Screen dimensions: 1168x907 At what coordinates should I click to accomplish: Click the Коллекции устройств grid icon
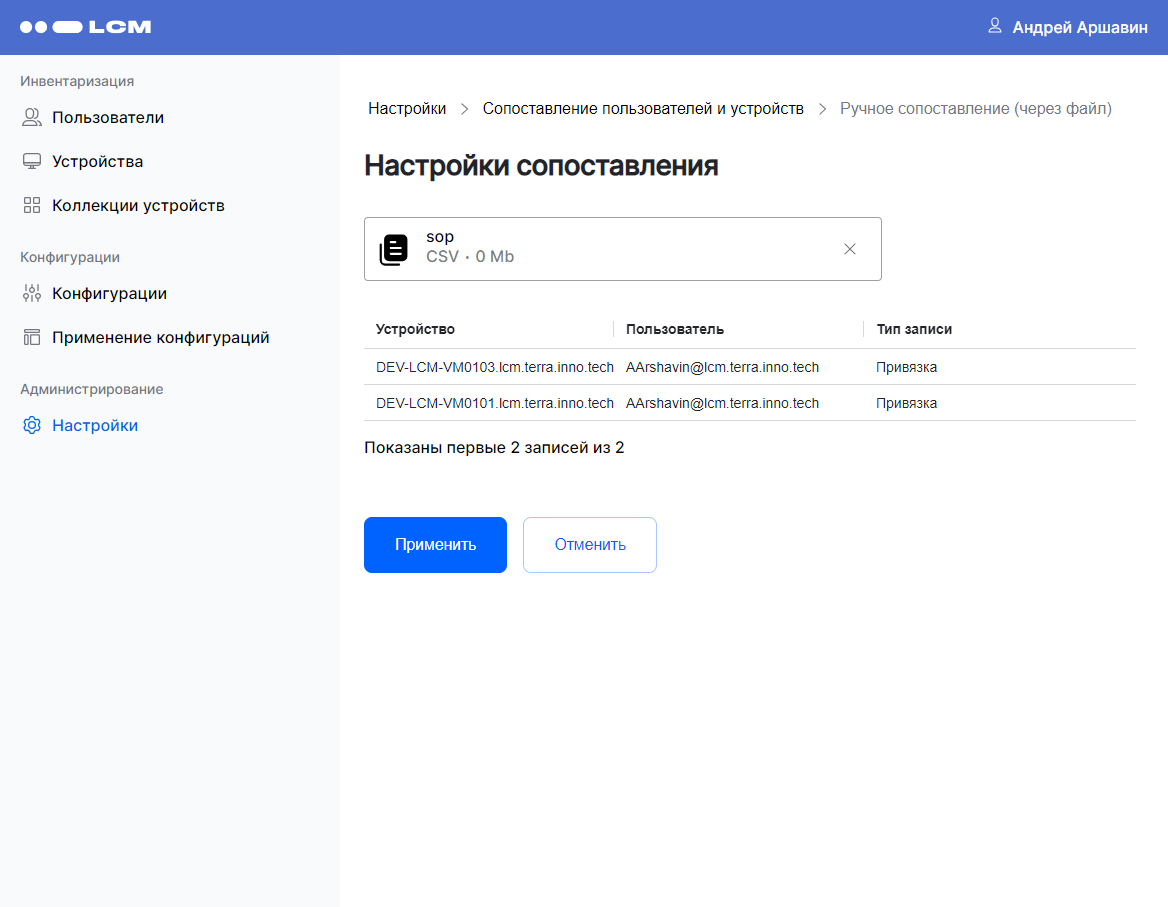click(32, 206)
